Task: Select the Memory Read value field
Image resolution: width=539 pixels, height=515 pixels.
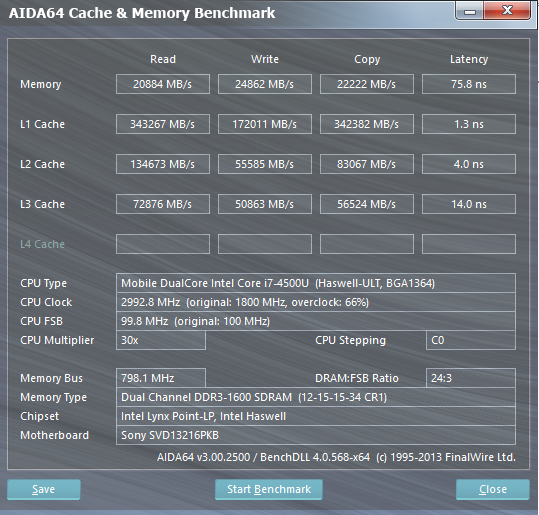Action: pos(163,84)
